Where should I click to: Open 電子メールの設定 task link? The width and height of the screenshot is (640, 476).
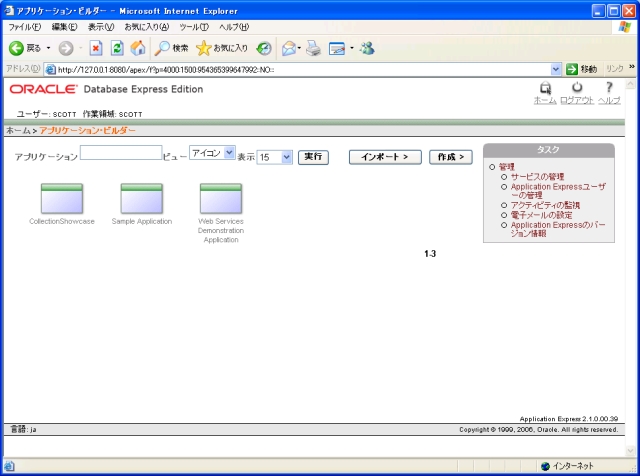(x=541, y=215)
